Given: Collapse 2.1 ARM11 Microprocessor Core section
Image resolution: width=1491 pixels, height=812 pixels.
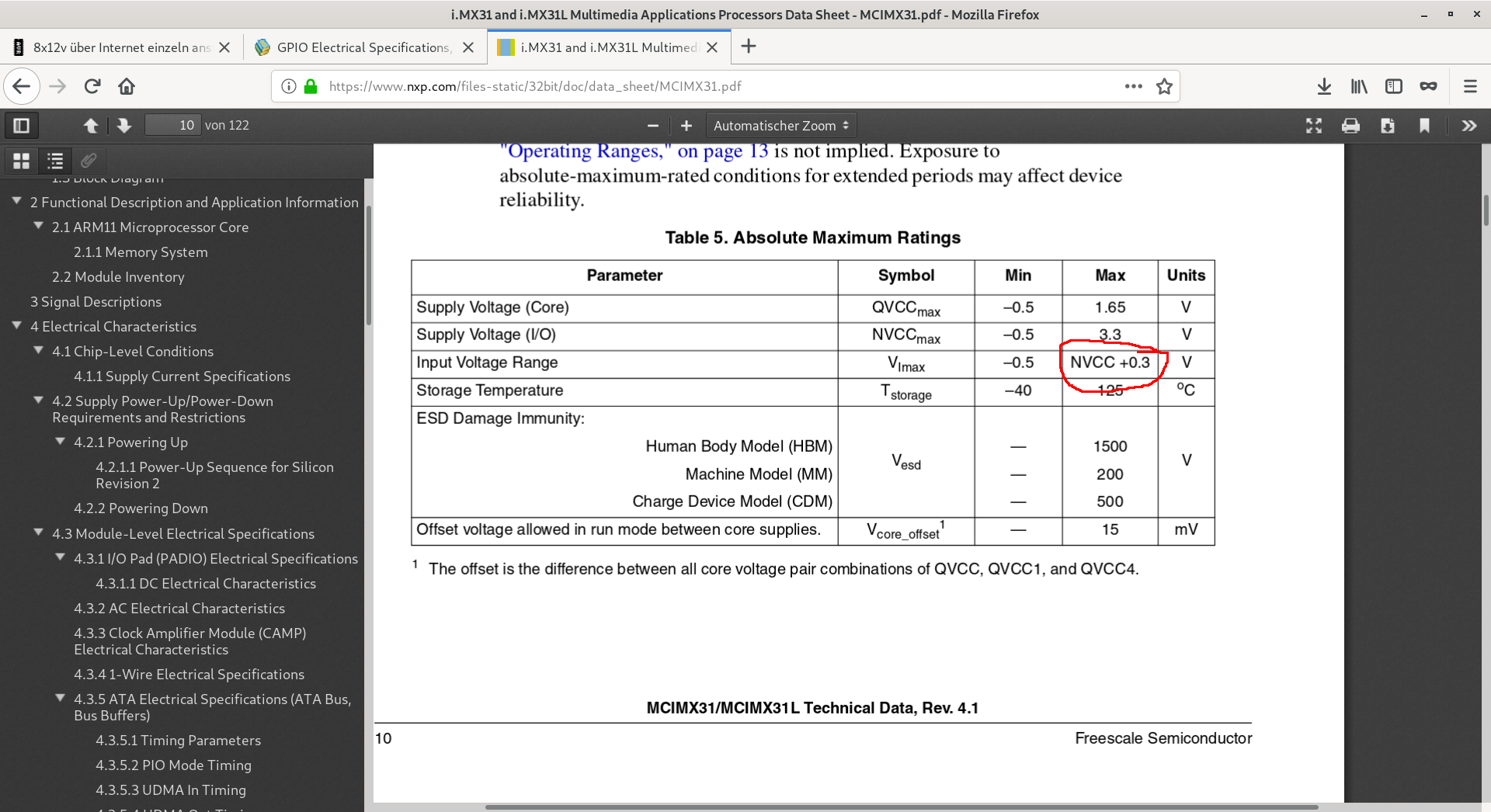Looking at the screenshot, I should coord(38,226).
